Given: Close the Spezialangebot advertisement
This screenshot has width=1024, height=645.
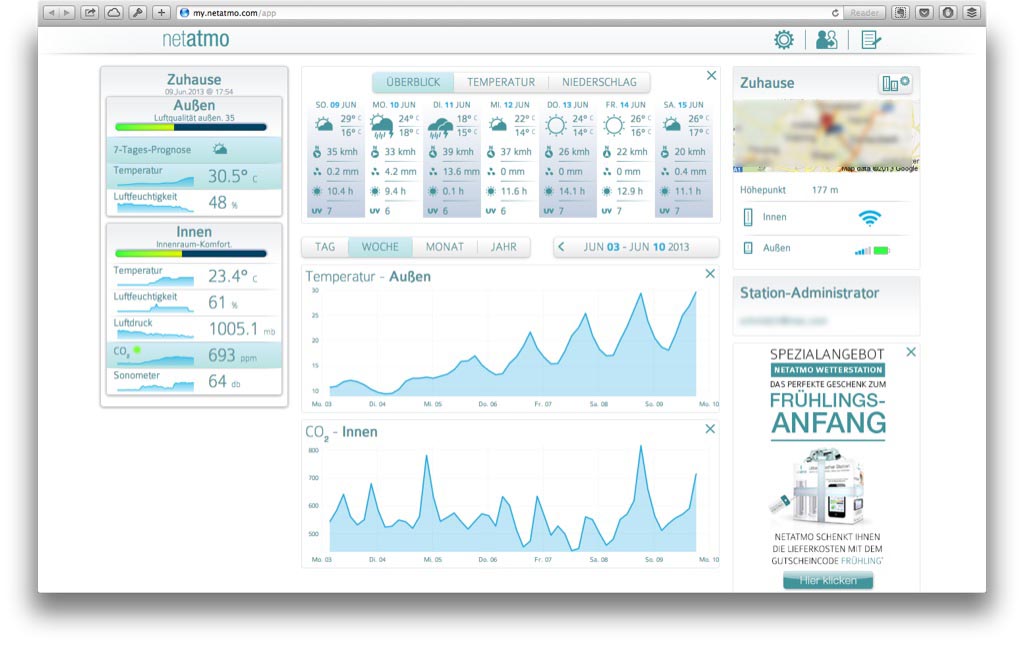Looking at the screenshot, I should tap(911, 352).
